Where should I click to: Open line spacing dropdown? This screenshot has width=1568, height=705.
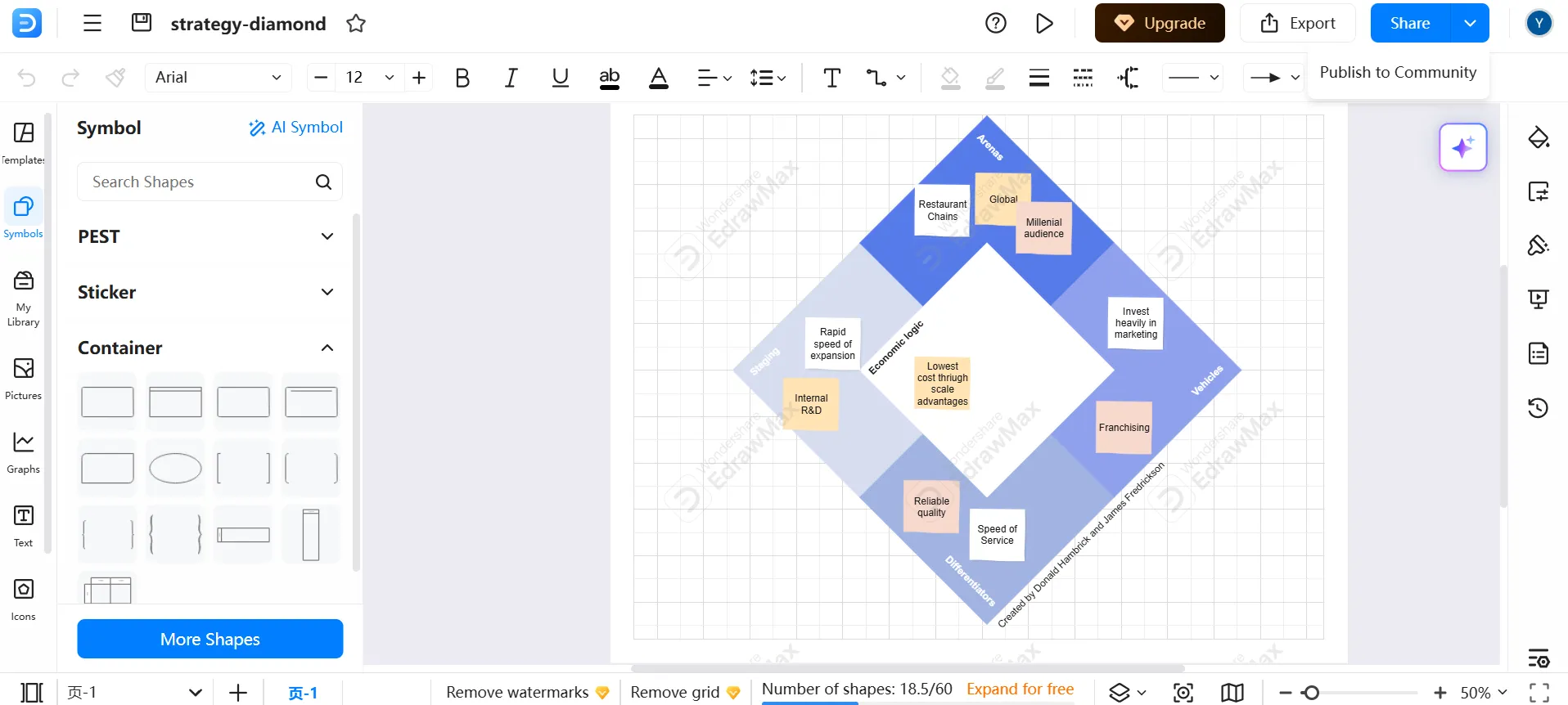point(768,78)
